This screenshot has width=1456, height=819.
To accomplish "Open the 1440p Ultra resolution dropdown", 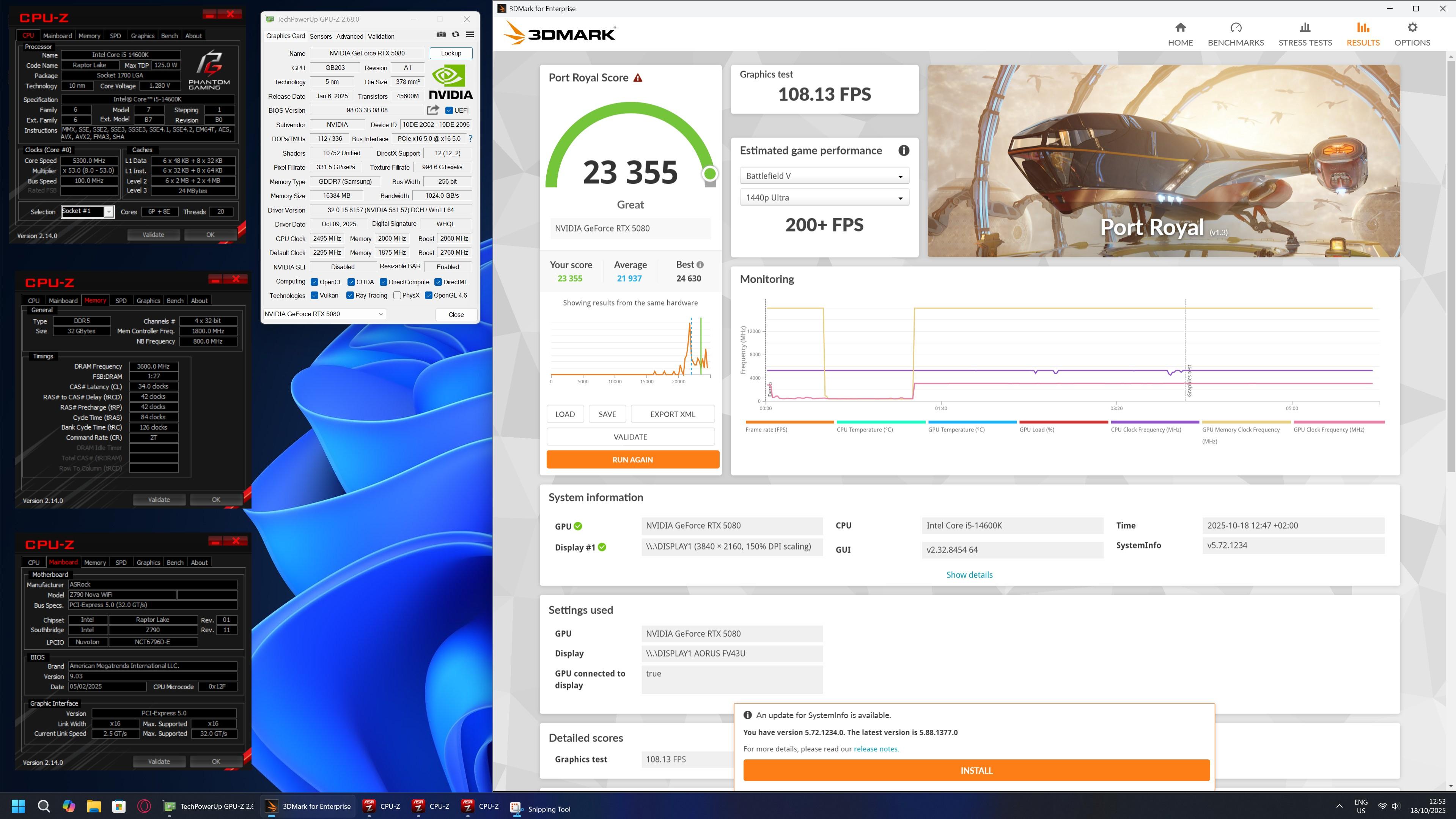I will 824,198.
